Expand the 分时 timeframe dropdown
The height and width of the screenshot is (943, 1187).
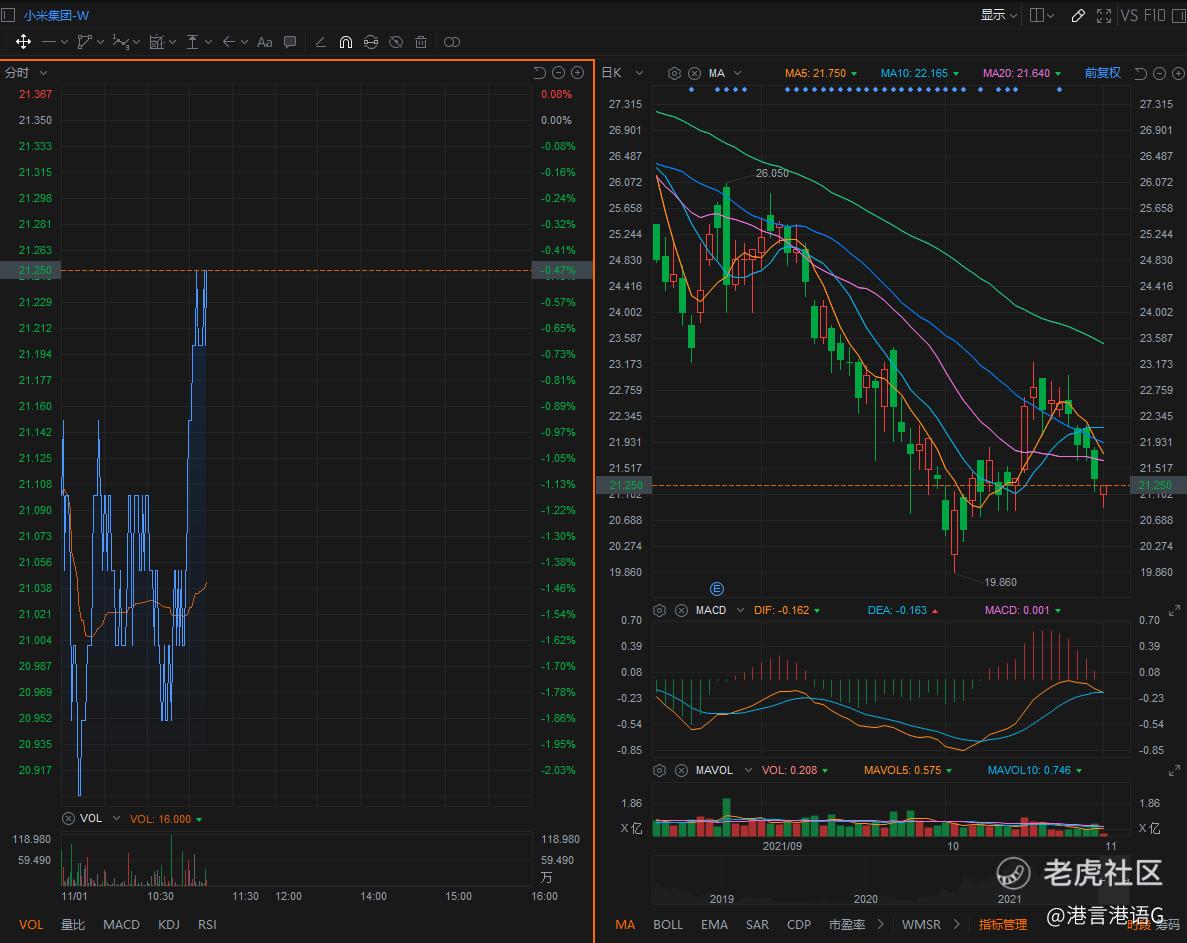coord(43,73)
